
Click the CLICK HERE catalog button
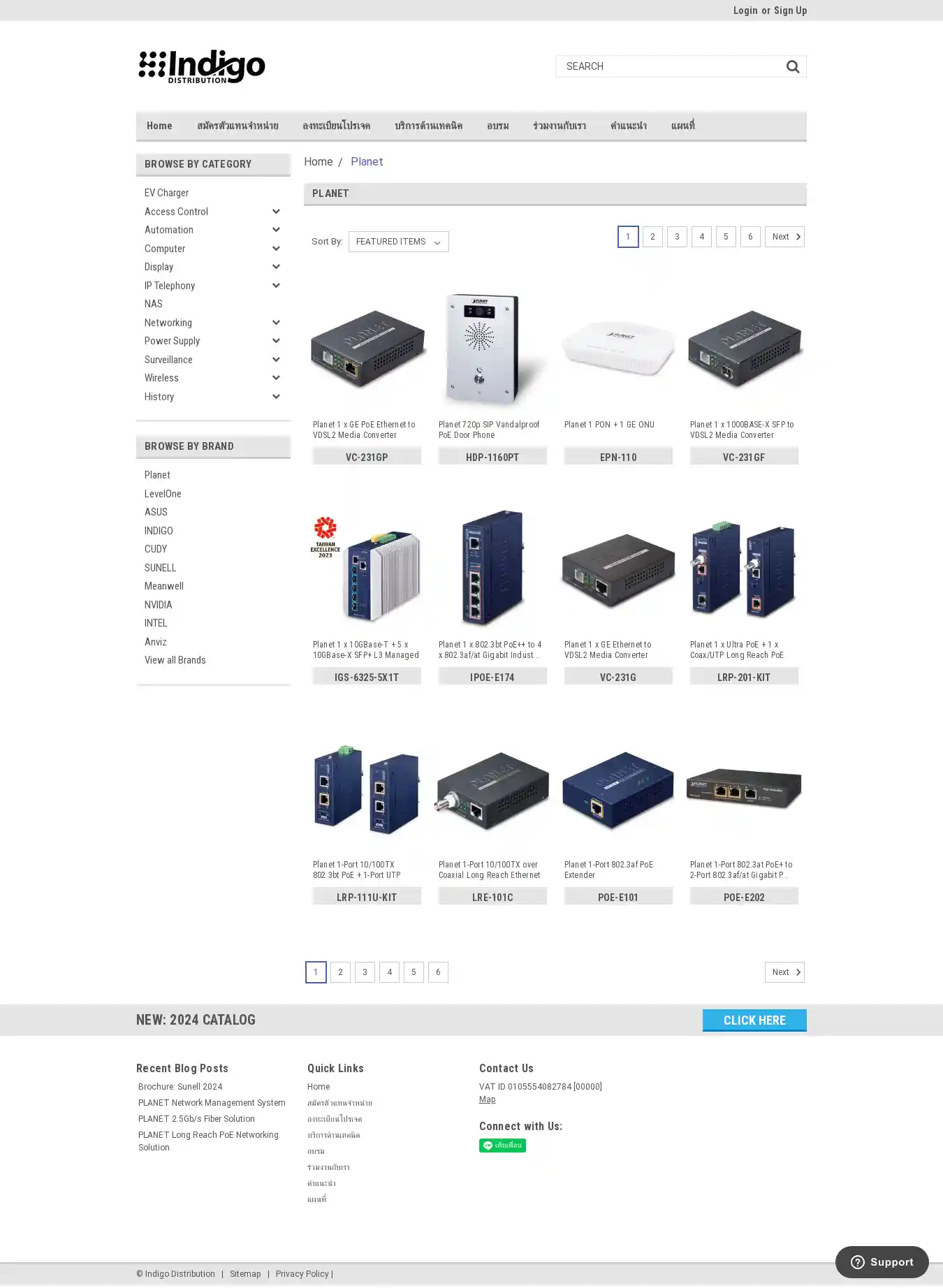point(754,1020)
